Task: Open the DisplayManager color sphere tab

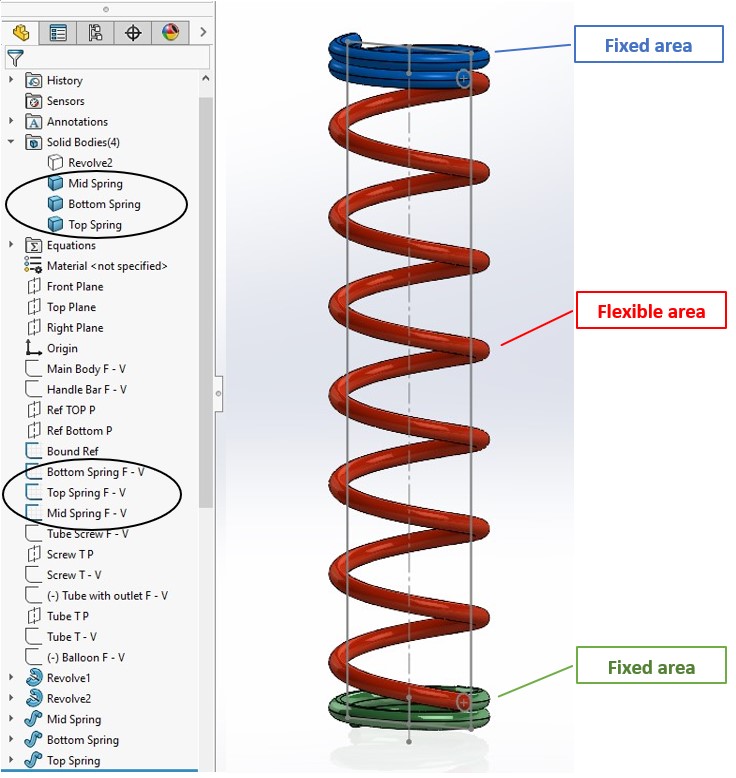Action: 169,32
